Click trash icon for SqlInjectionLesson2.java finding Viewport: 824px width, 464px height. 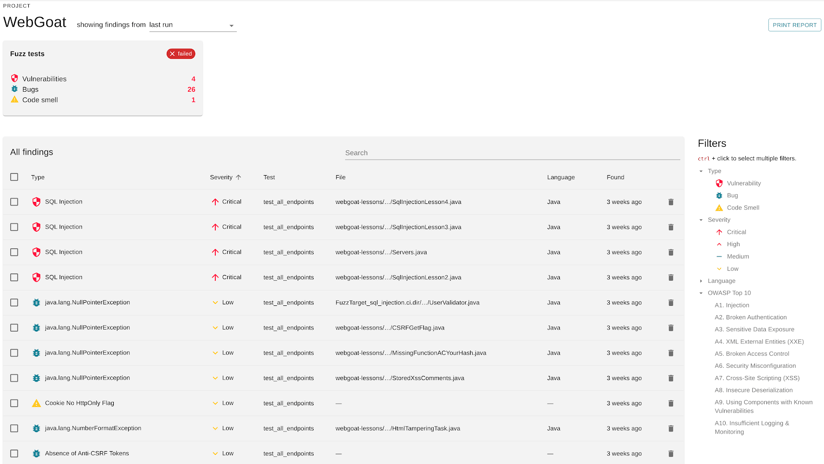[671, 277]
